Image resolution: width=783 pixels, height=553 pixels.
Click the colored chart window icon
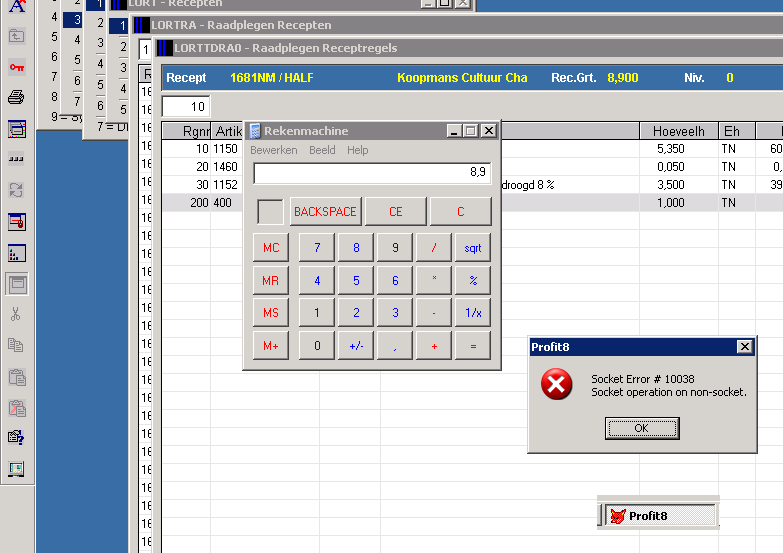[x=16, y=253]
